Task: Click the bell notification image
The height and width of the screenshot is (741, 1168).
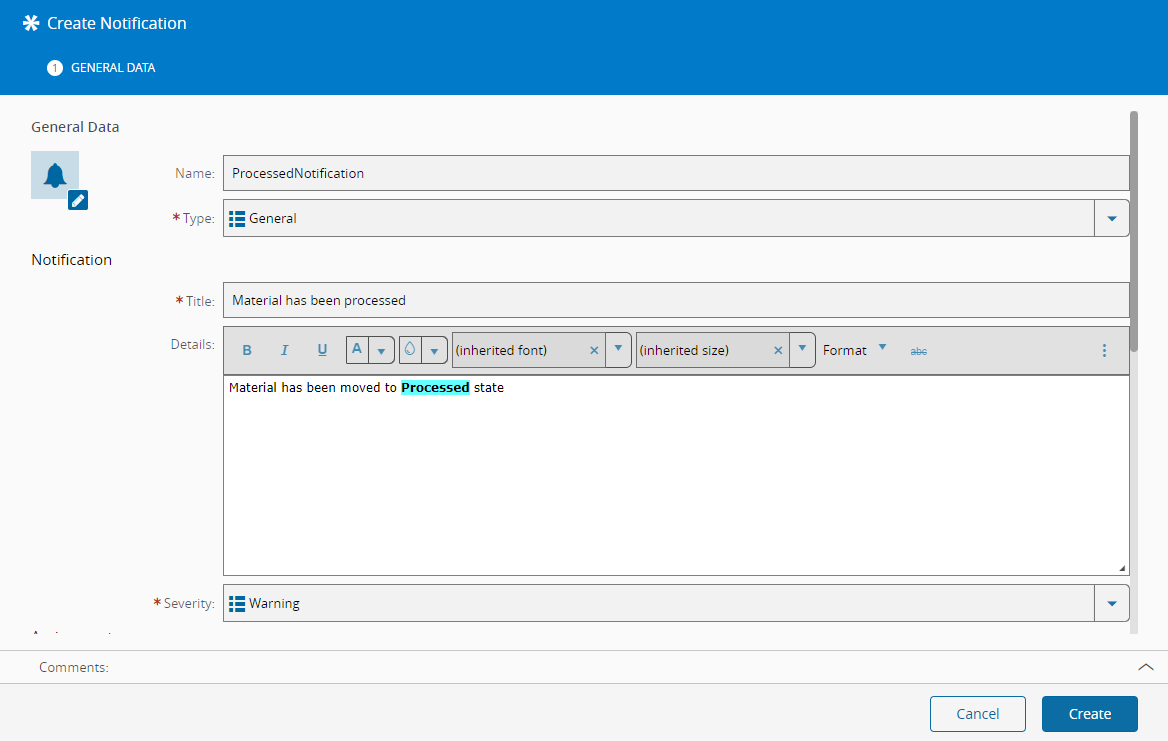Action: (54, 175)
